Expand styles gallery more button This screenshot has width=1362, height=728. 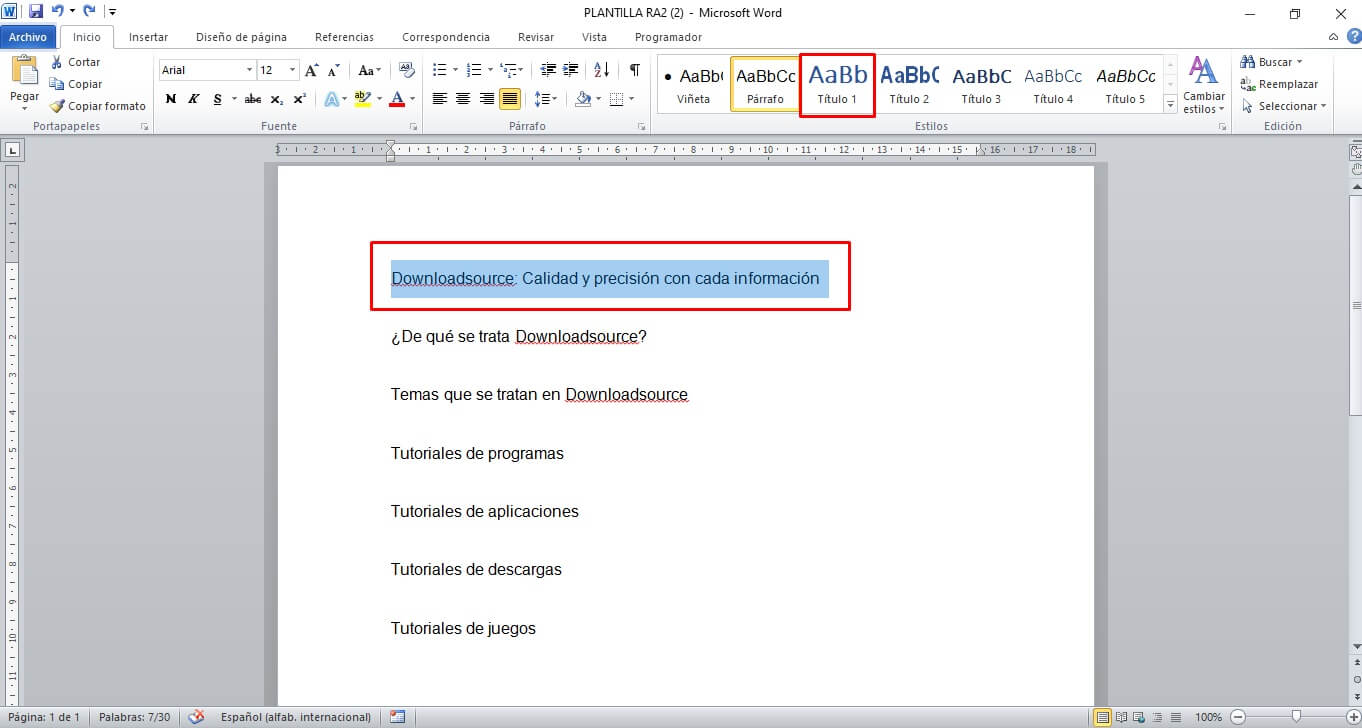pos(1170,105)
